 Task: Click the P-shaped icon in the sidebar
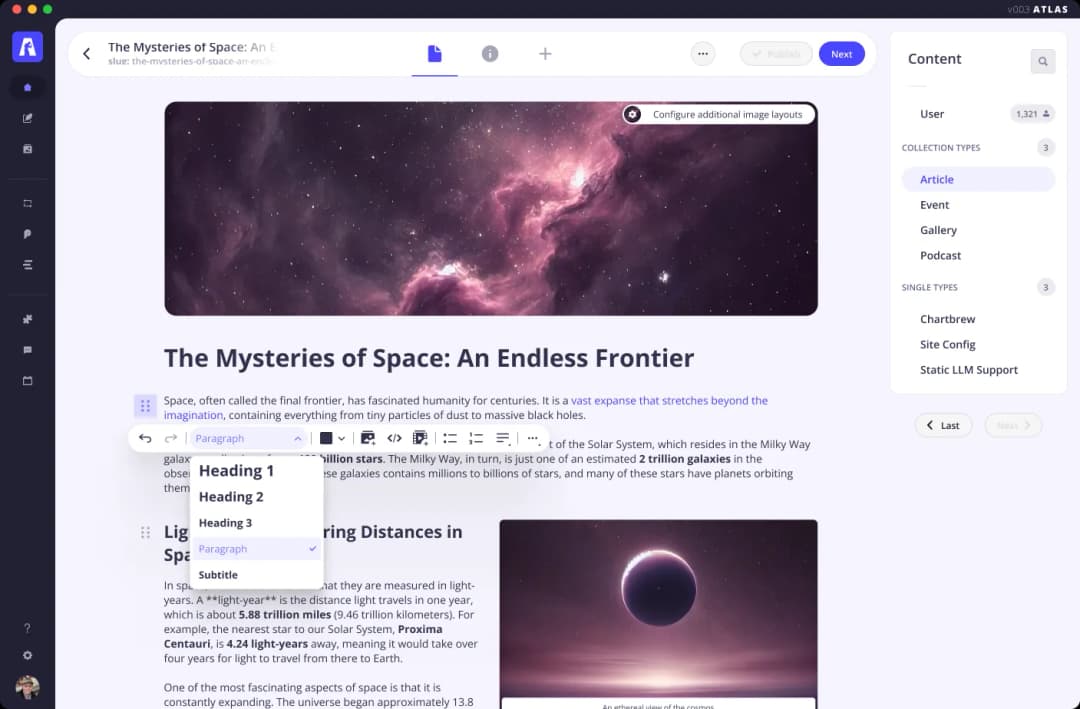pos(28,234)
